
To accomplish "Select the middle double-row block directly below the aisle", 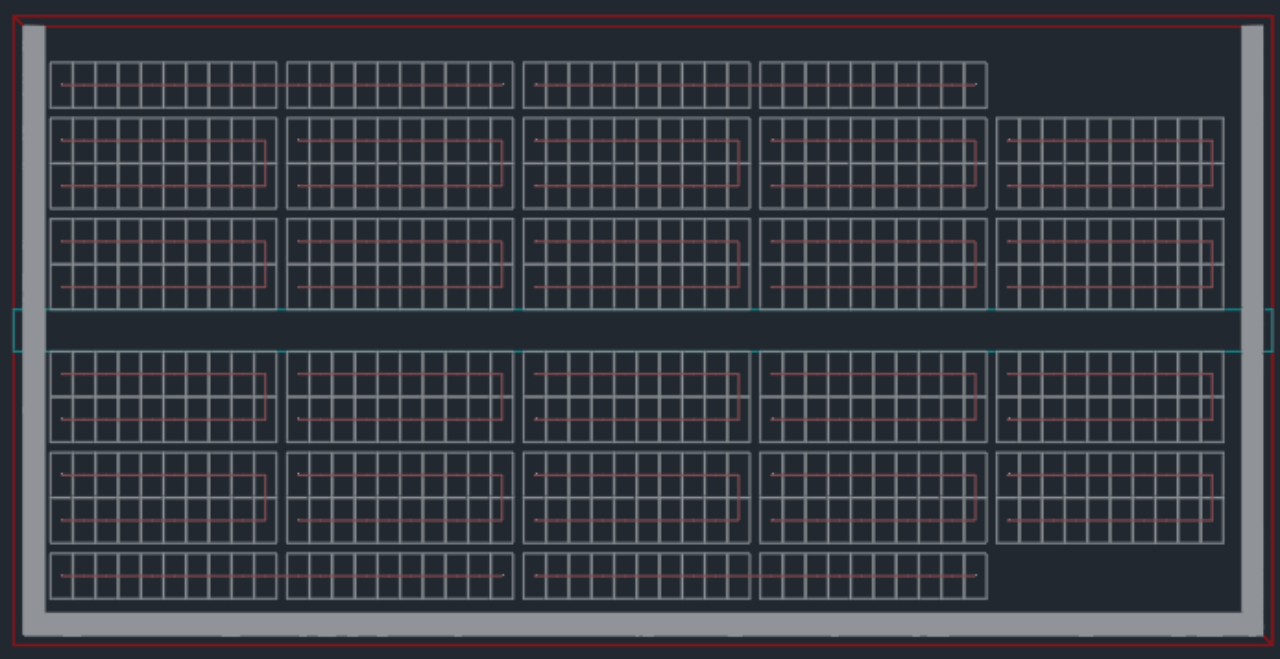I will tap(636, 397).
